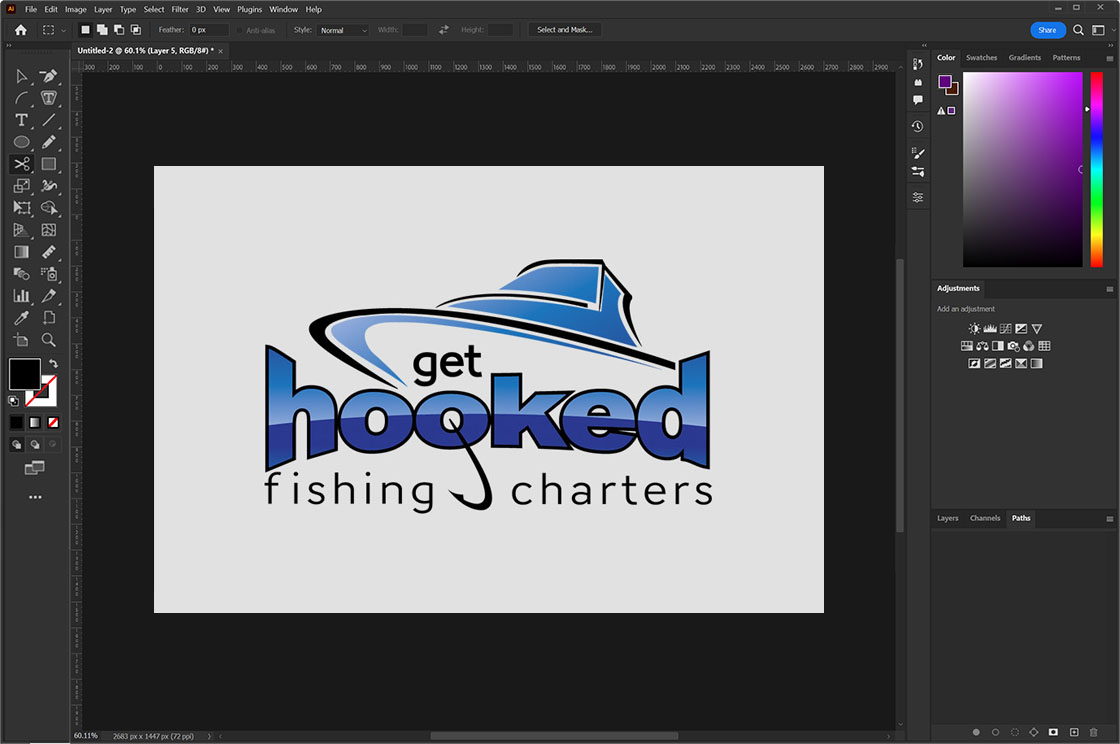Expand the marquee tool preset dropdown arrow
This screenshot has height=744, width=1120.
tap(65, 30)
